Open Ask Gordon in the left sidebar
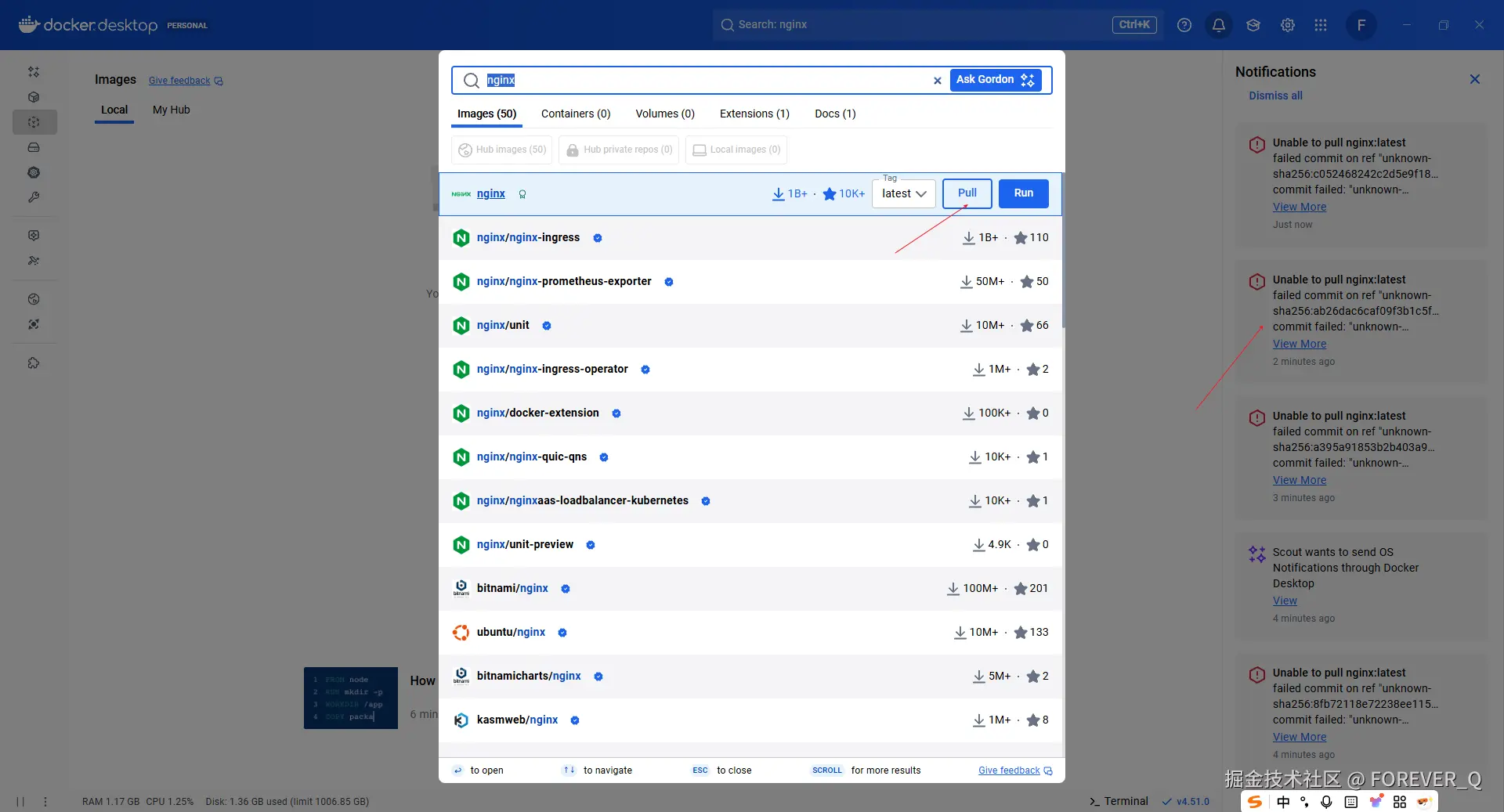1504x812 pixels. (34, 72)
